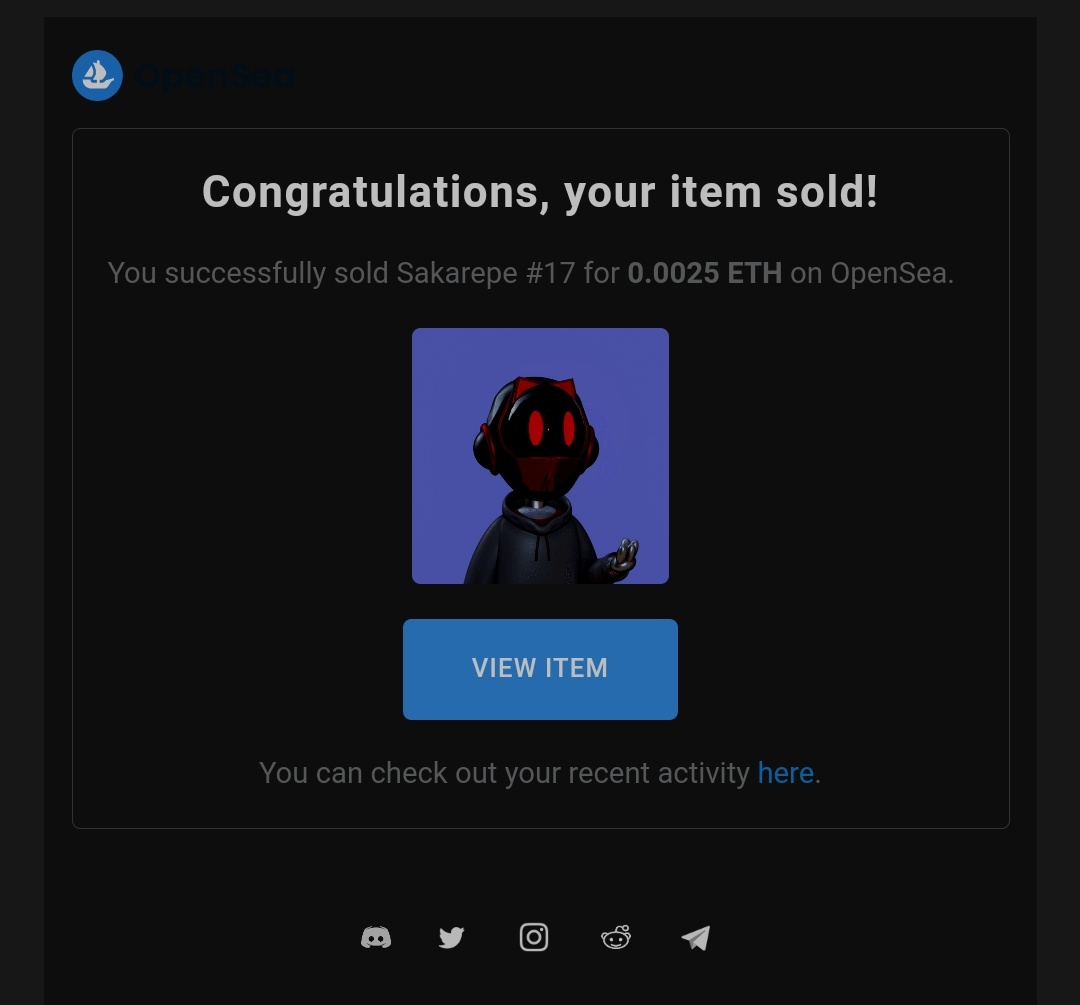1080x1005 pixels.
Task: Open the Twitter bird icon
Action: 452,937
